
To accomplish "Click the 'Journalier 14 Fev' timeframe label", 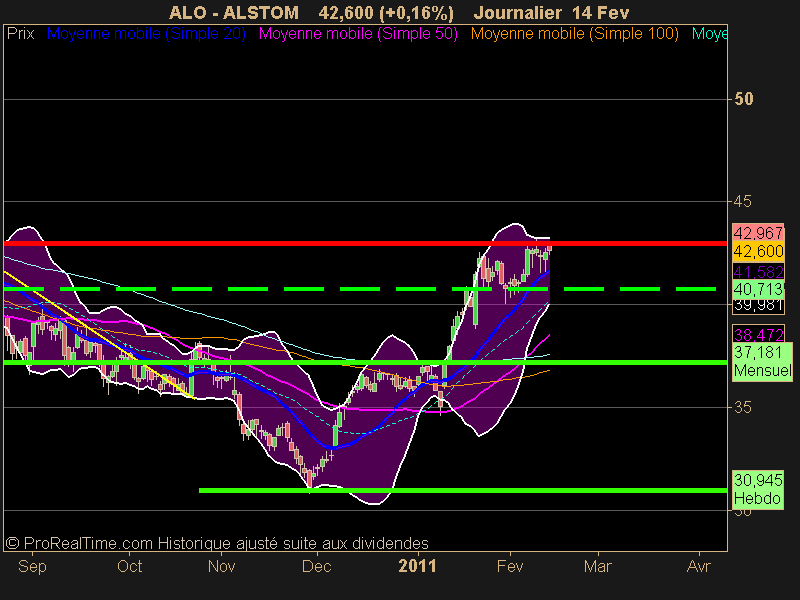I will [552, 12].
